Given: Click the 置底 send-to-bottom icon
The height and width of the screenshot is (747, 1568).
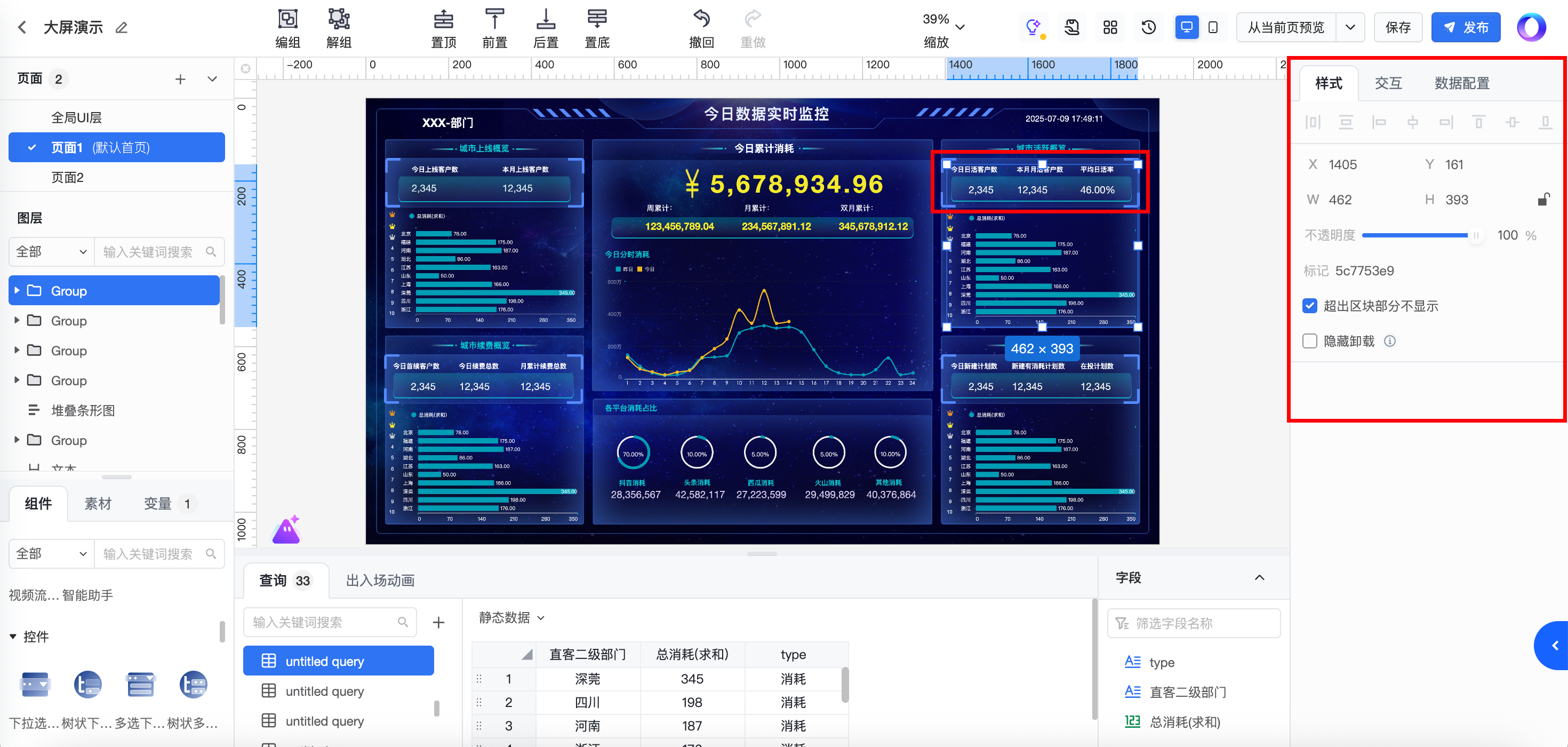Looking at the screenshot, I should [596, 19].
